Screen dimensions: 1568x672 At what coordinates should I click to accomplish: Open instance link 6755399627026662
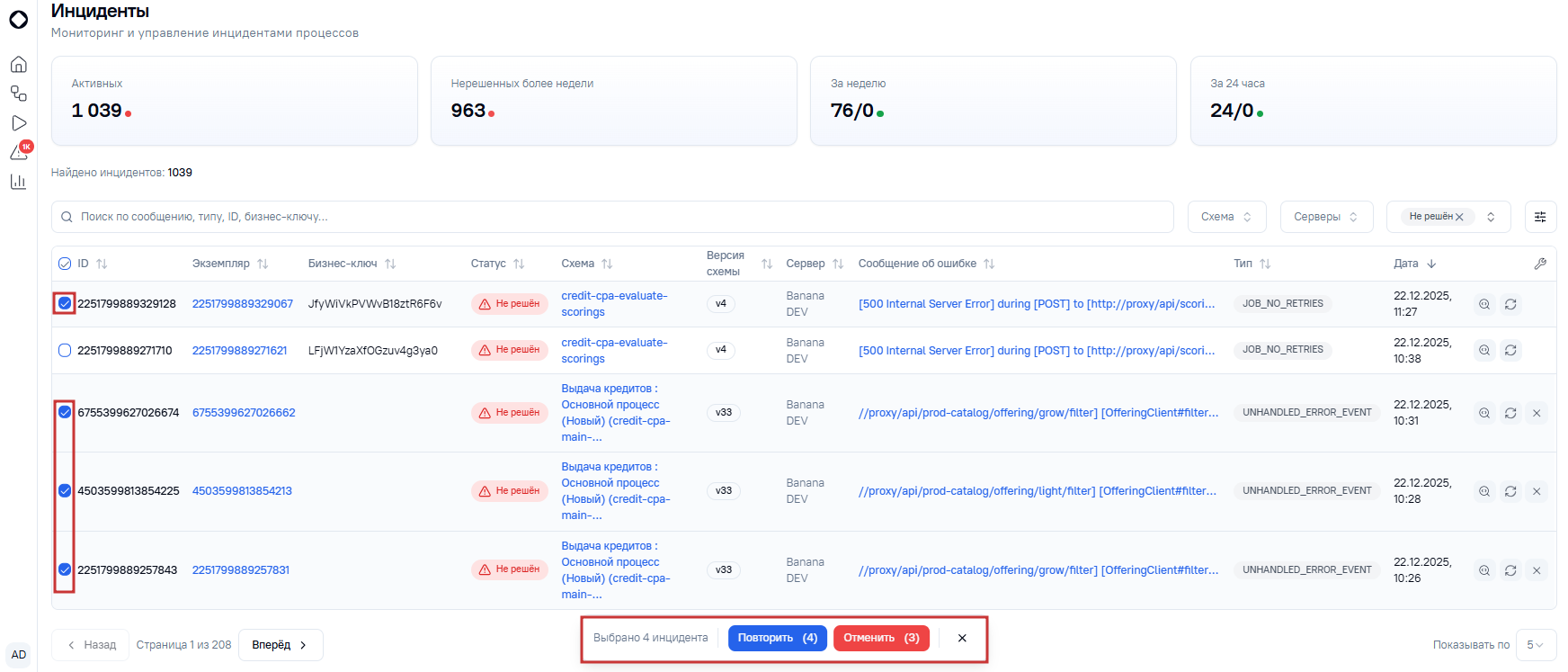click(244, 413)
